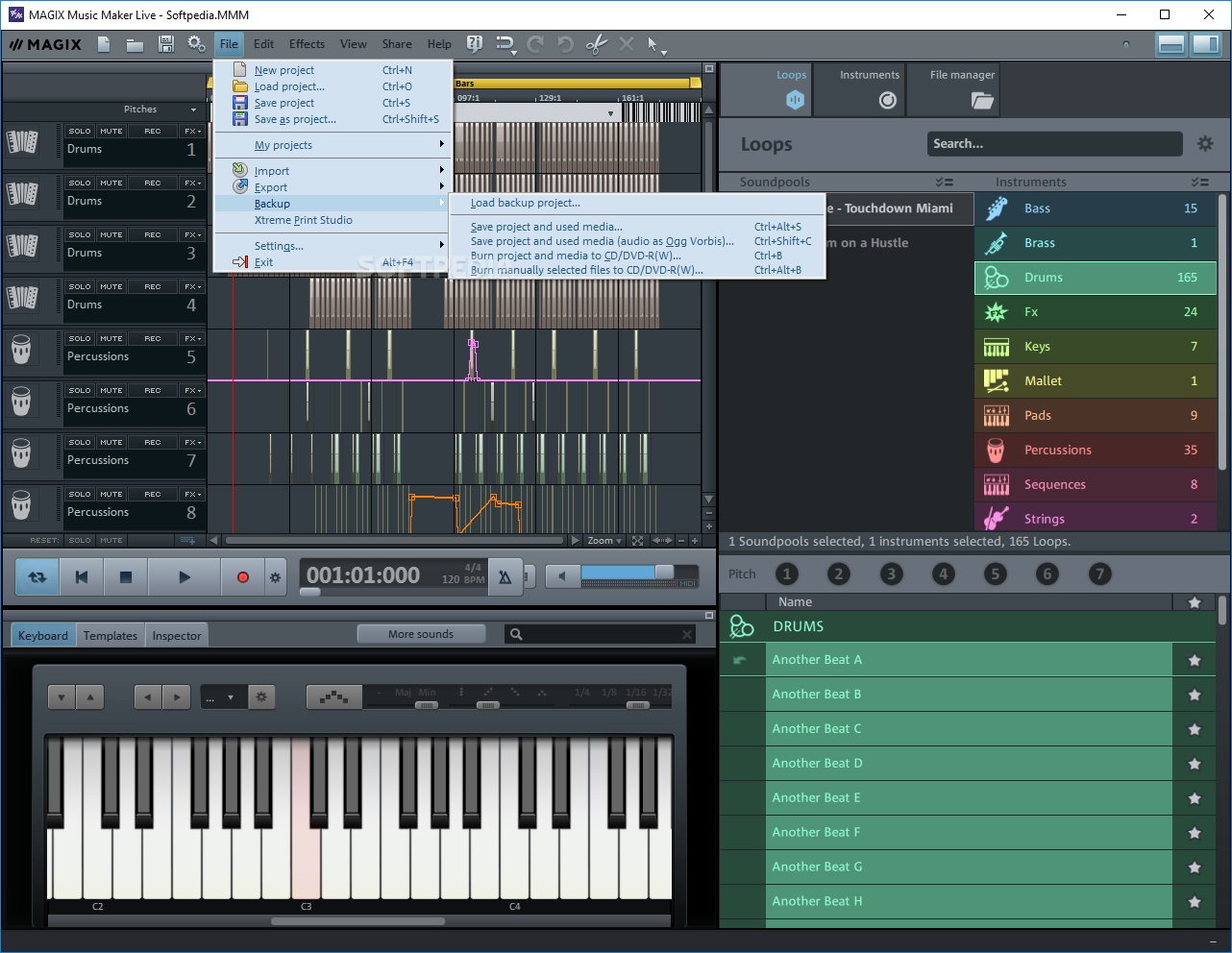Arm REC on Drums track 3

pyautogui.click(x=153, y=234)
